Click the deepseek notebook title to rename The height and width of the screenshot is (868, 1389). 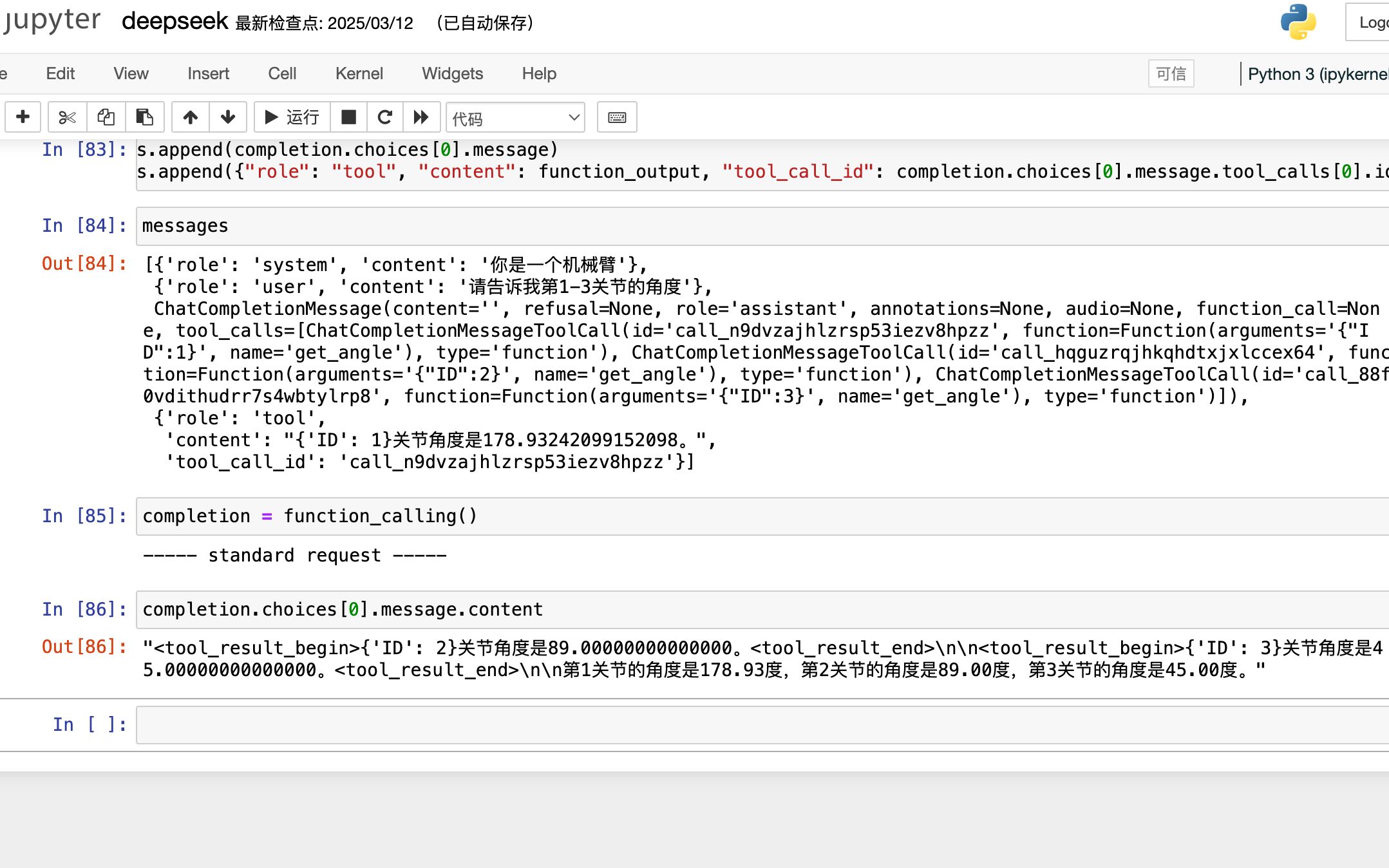[175, 22]
